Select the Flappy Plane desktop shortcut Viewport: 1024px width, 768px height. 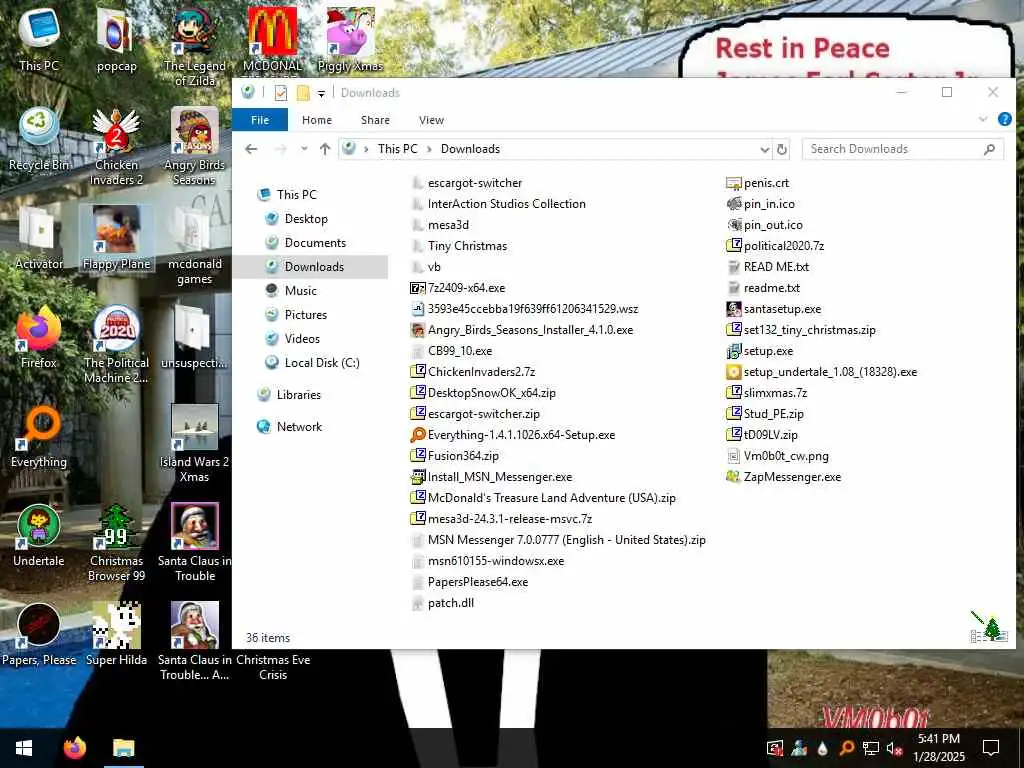coord(116,238)
